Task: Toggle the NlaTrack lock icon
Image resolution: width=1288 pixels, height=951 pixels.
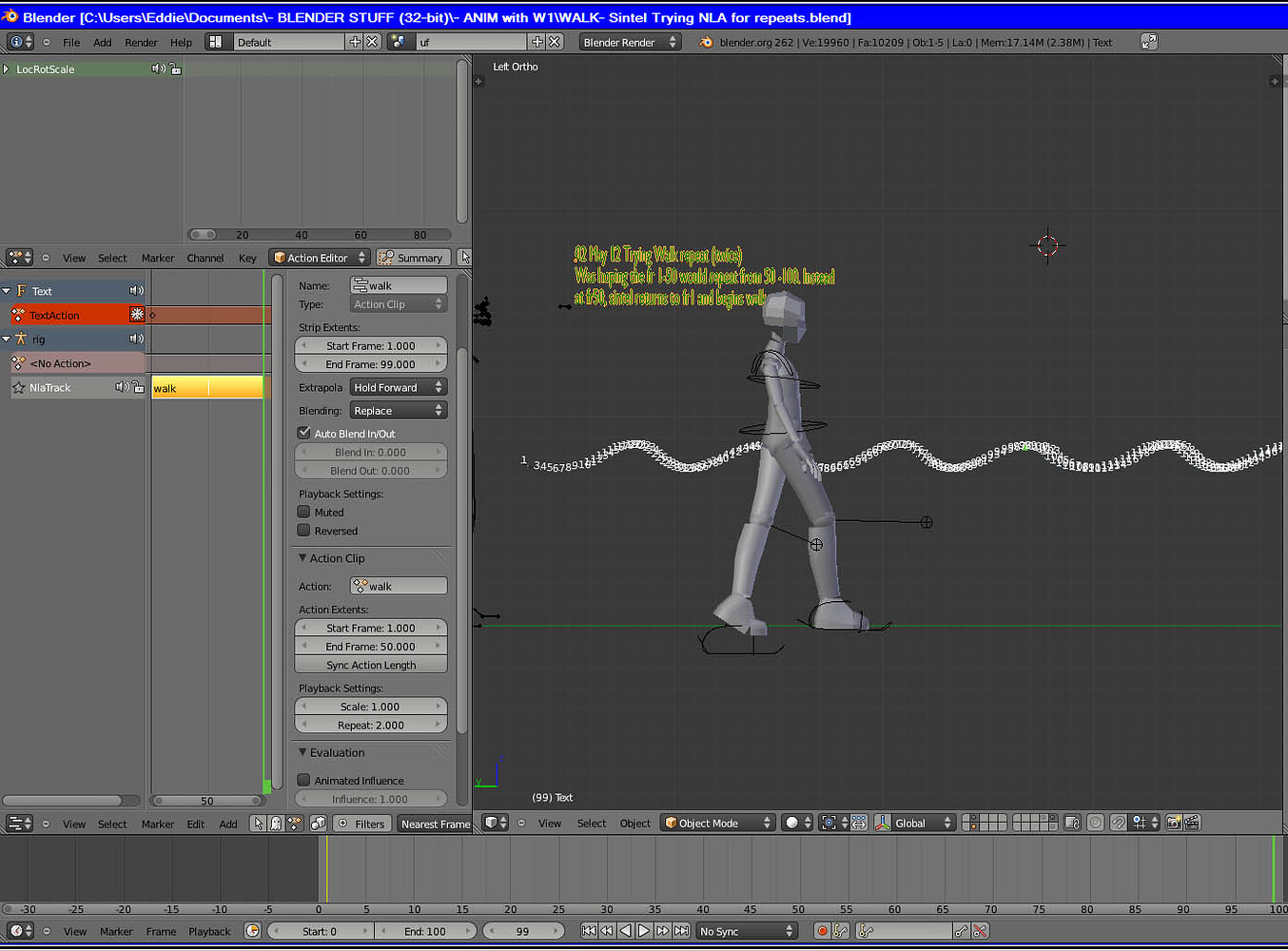Action: tap(138, 387)
